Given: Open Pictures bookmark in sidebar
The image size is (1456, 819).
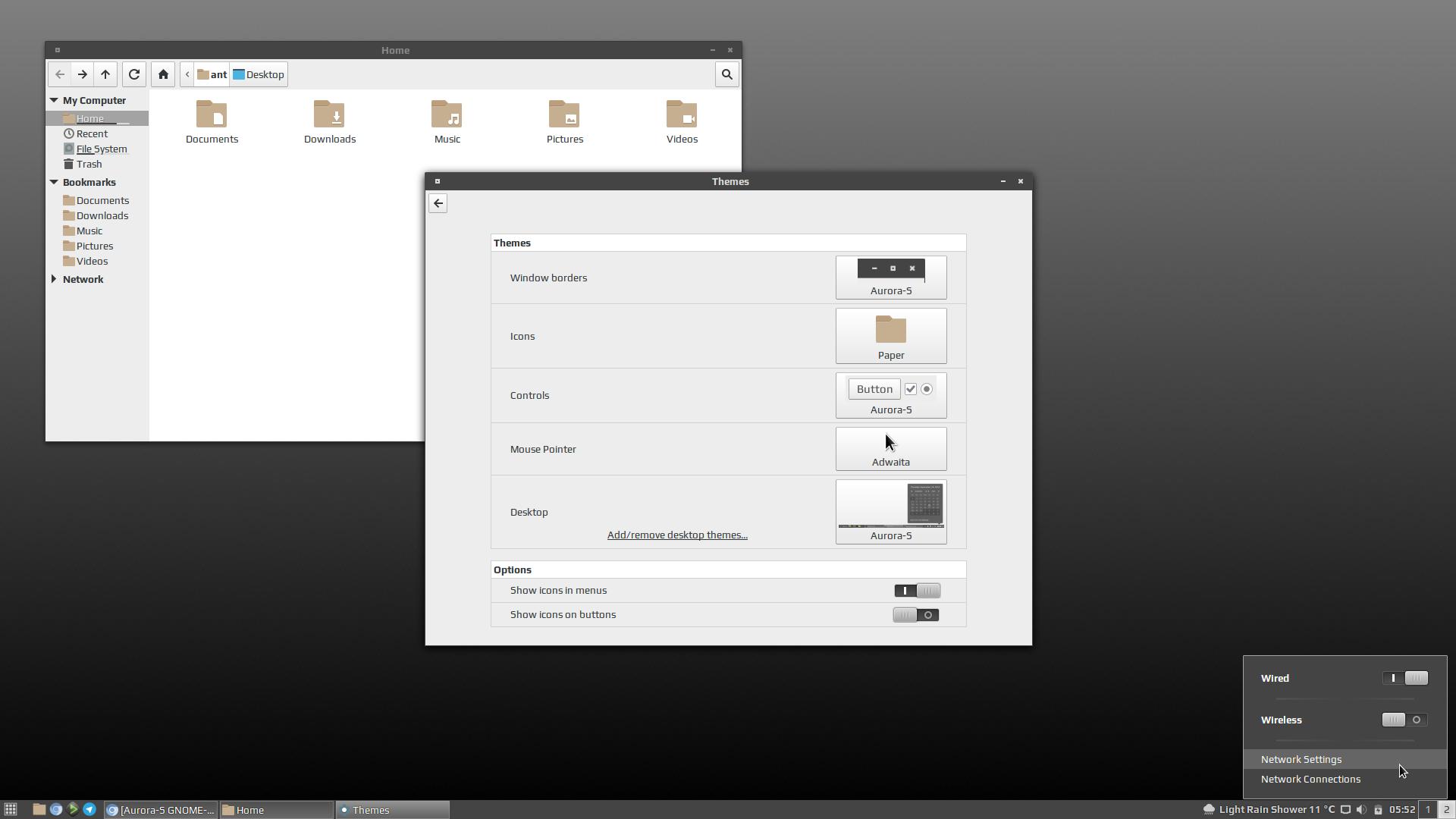Looking at the screenshot, I should pyautogui.click(x=97, y=246).
